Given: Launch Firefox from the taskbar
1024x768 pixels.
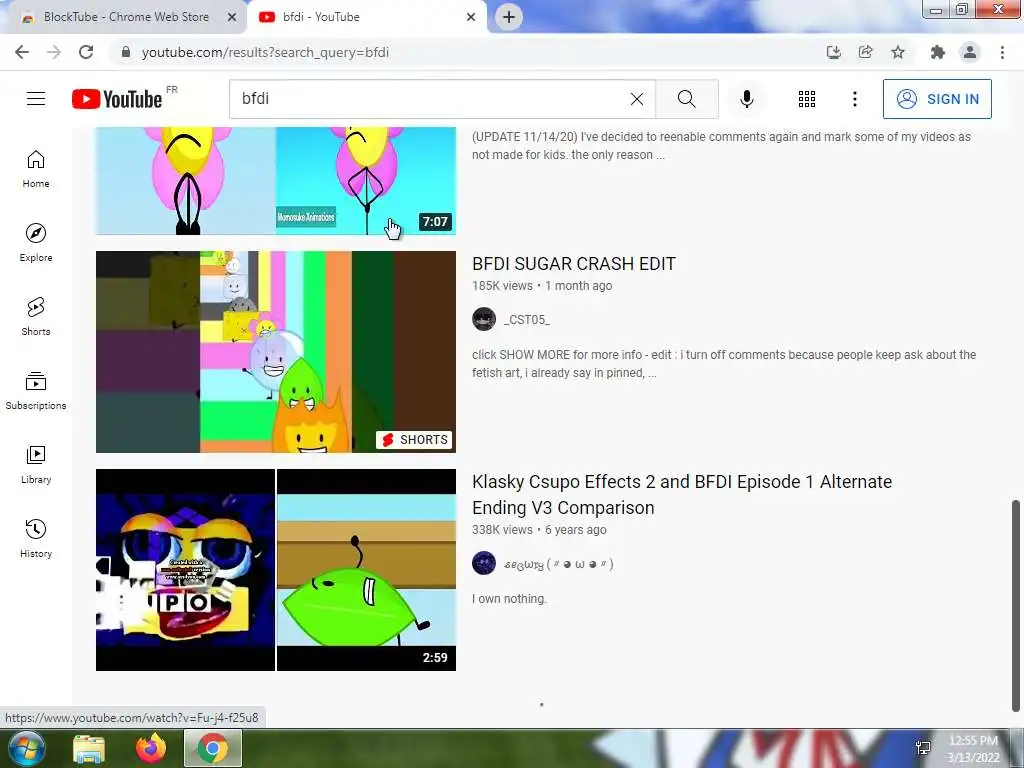Looking at the screenshot, I should (x=151, y=748).
